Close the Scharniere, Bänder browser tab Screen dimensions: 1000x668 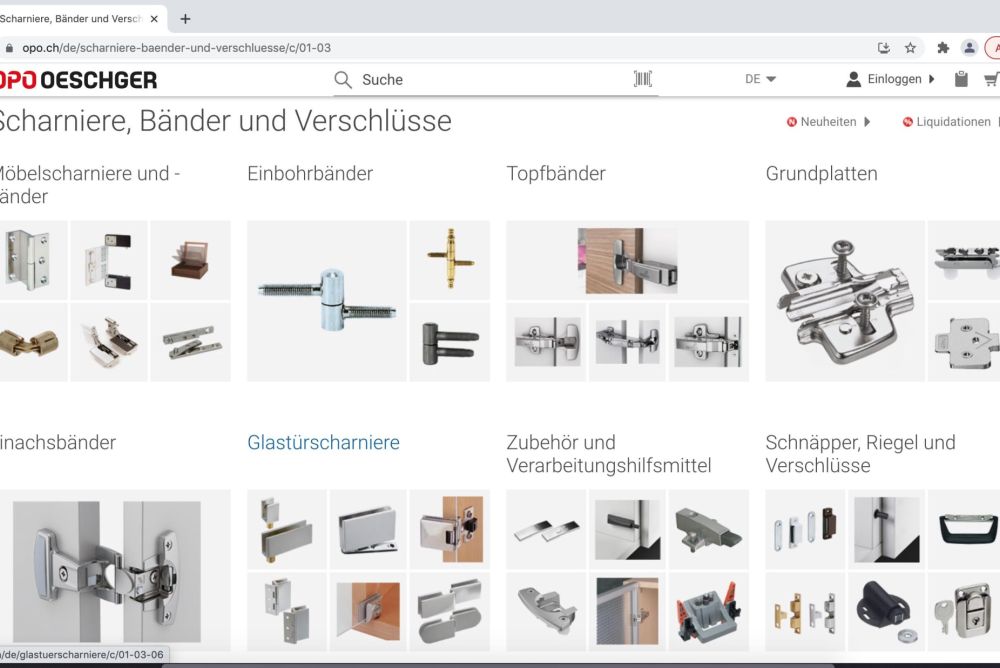click(154, 18)
